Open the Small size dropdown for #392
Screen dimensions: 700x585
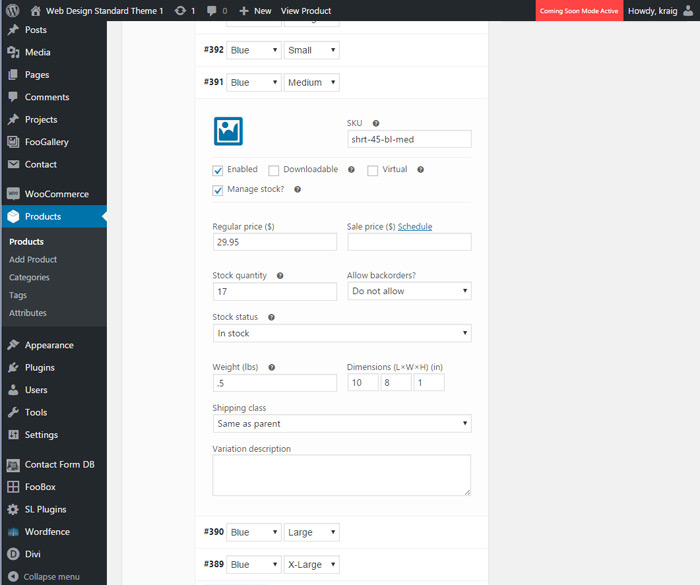click(x=311, y=50)
